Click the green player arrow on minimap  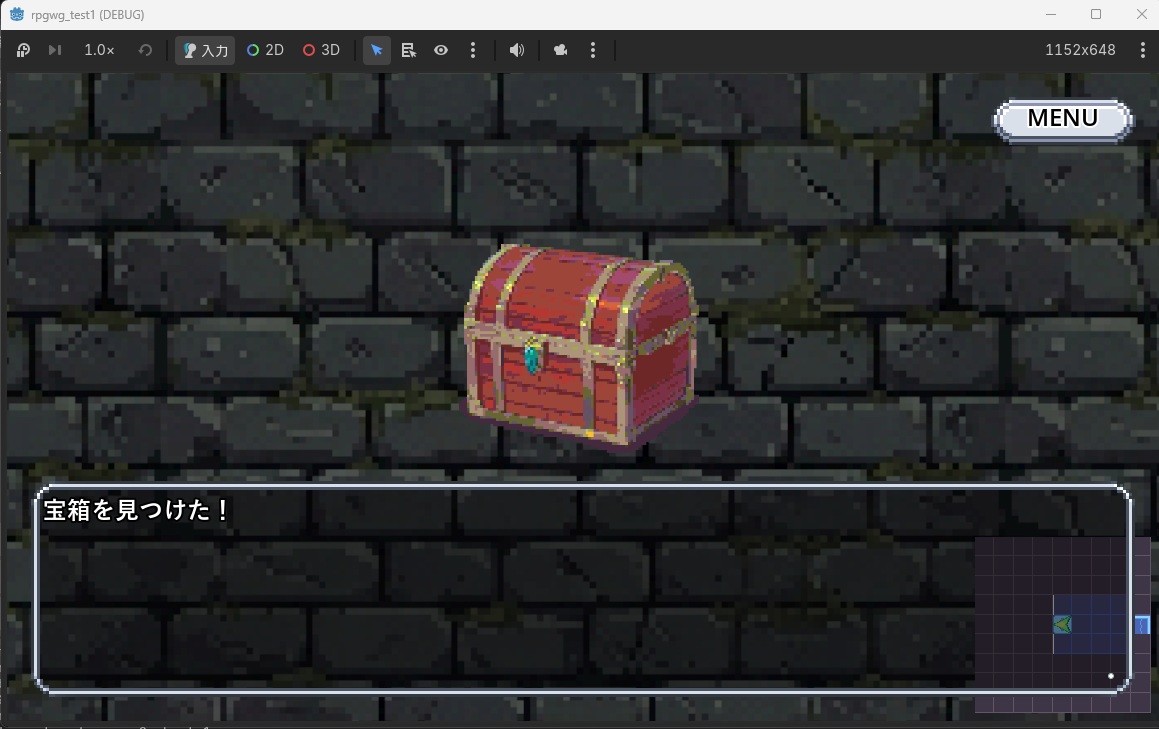pos(1063,625)
